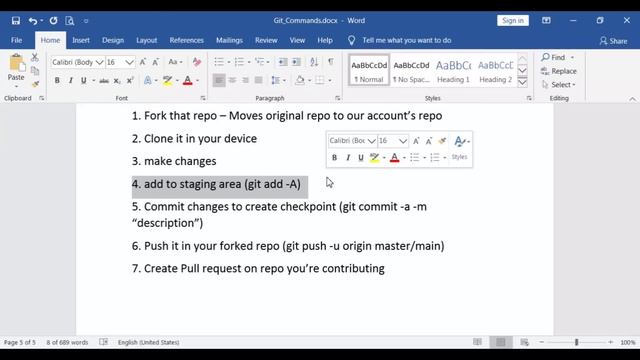Apply the No Spacing style
Image resolution: width=640 pixels, height=360 pixels.
[x=411, y=71]
